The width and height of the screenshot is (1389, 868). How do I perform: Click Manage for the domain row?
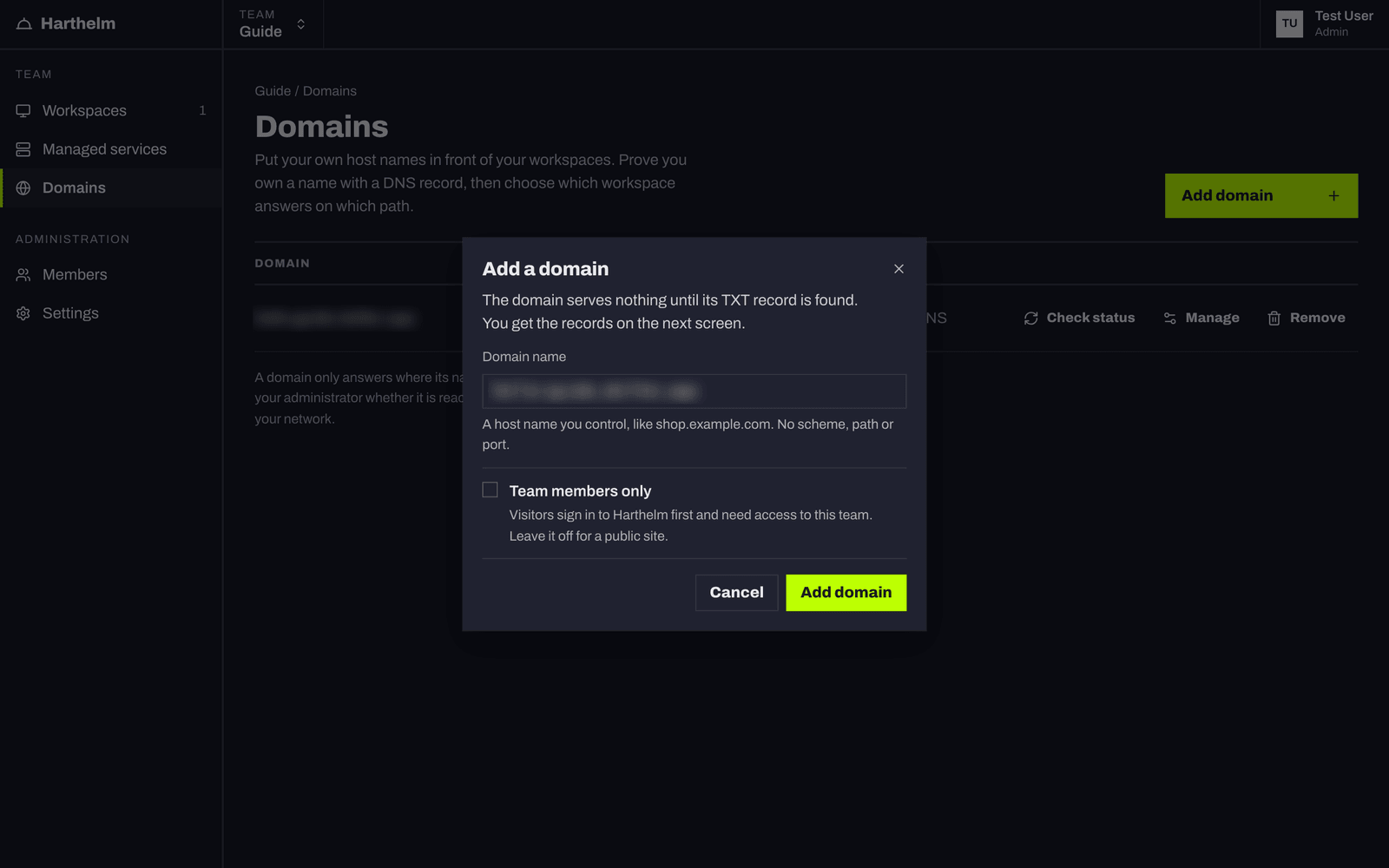[1201, 318]
